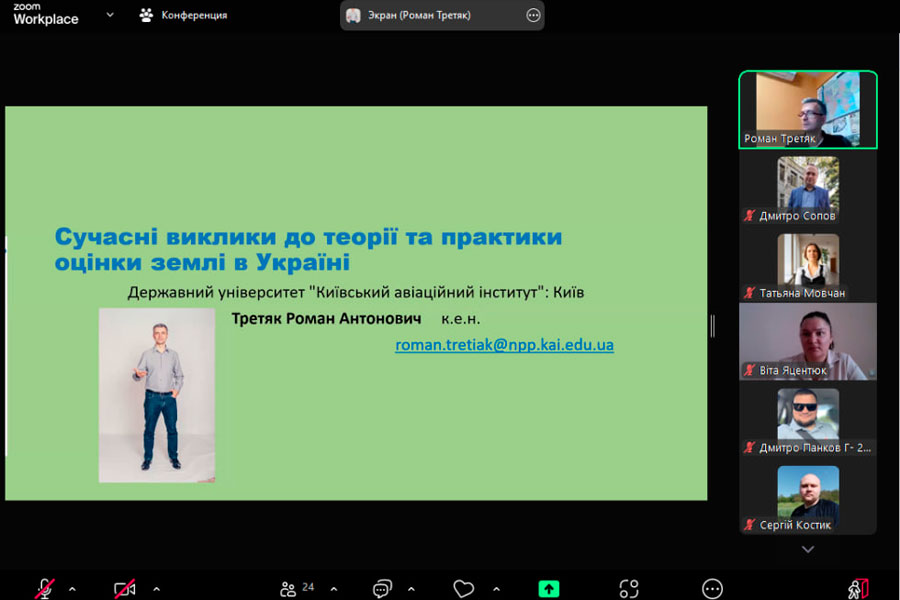Open apps icon in bottom toolbar

(629, 589)
